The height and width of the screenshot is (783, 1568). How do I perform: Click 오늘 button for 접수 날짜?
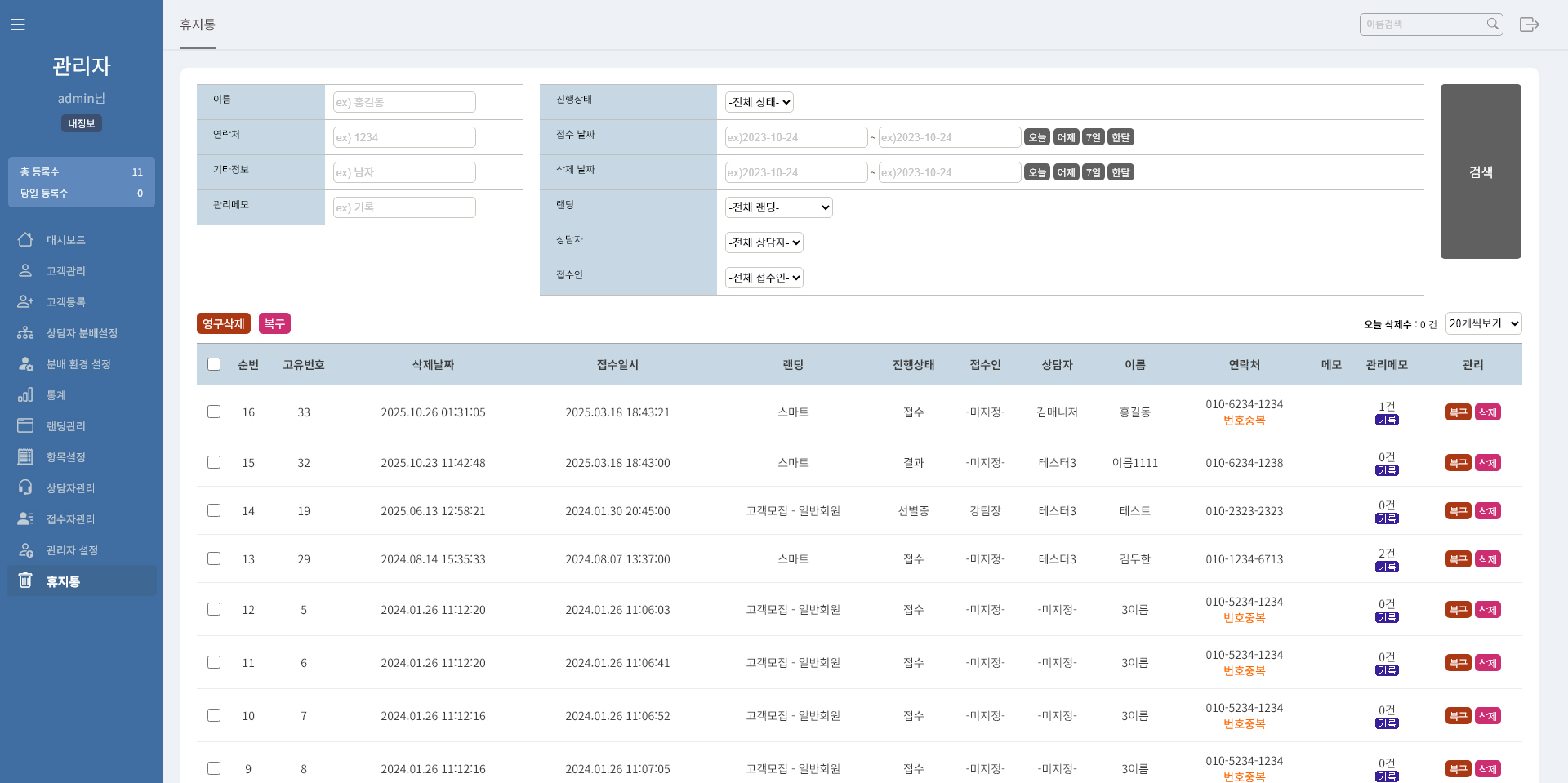tap(1036, 137)
